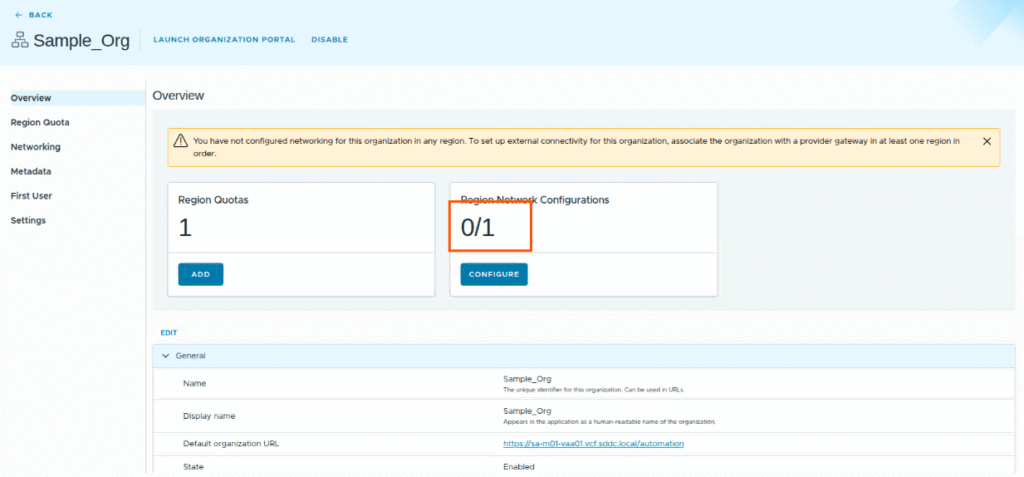Go to the Networking section
1024x477 pixels.
tap(35, 147)
